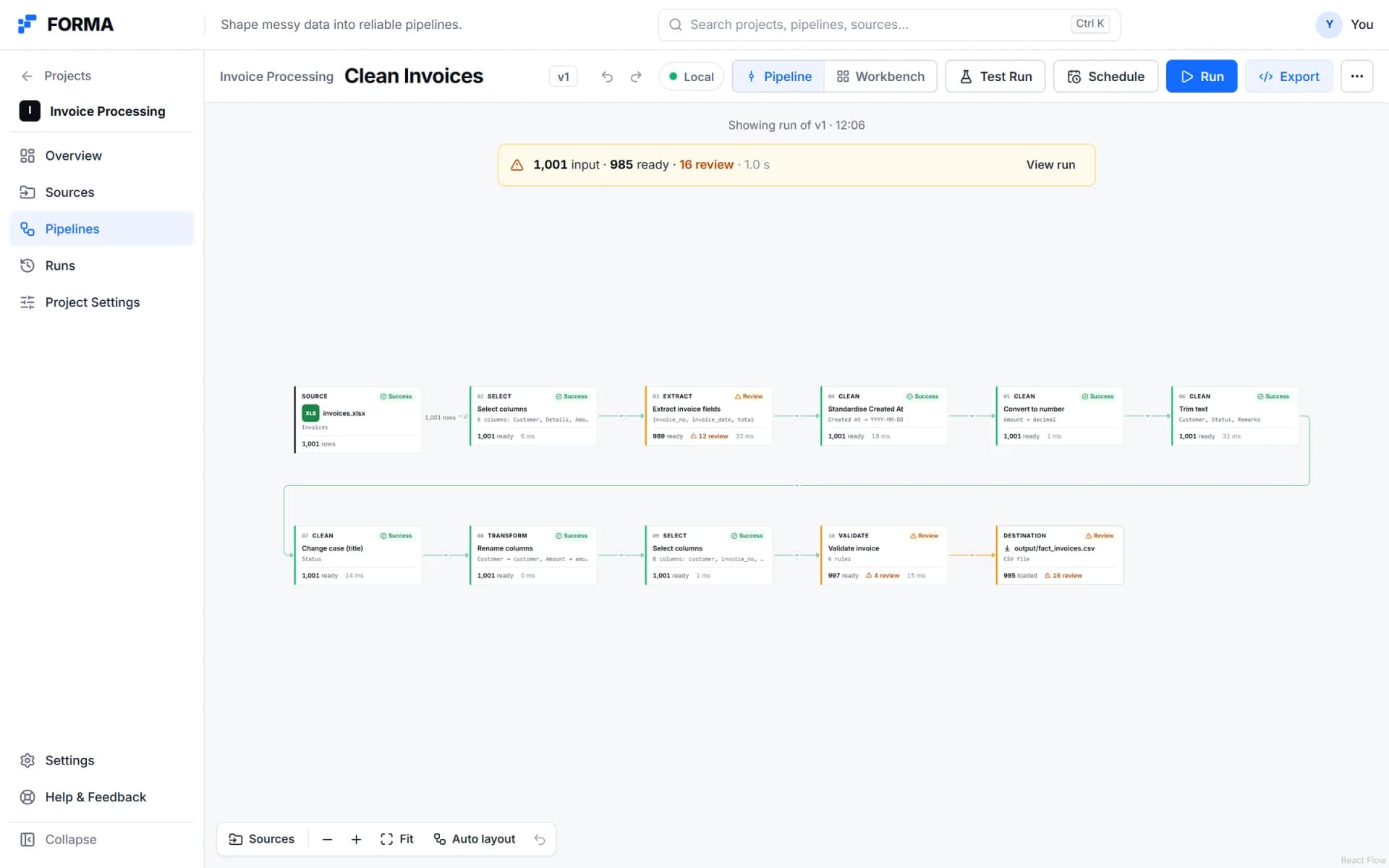
Task: Click the Test Run button
Action: tap(995, 76)
